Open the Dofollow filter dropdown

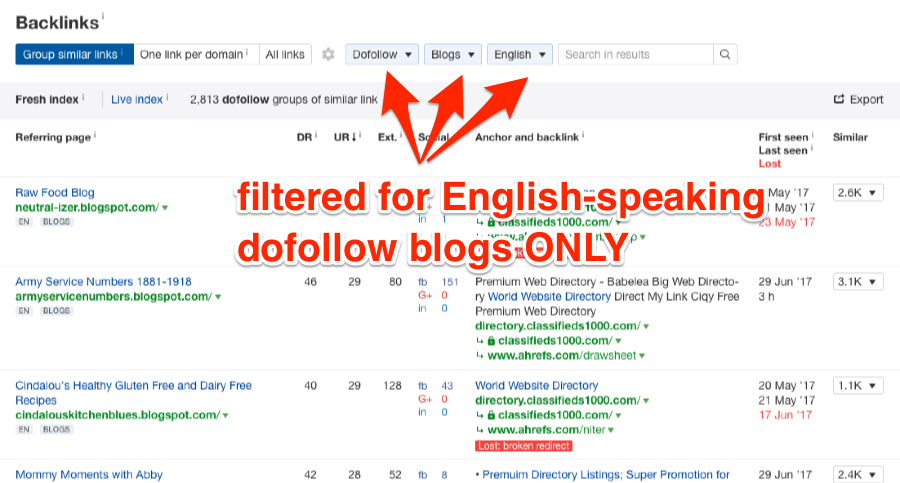pyautogui.click(x=382, y=55)
